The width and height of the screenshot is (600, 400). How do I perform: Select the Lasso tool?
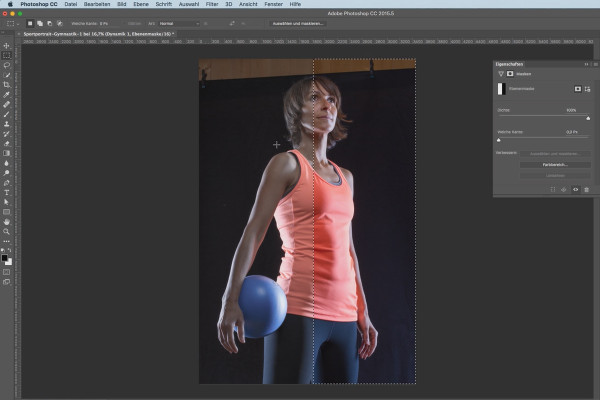pos(7,65)
